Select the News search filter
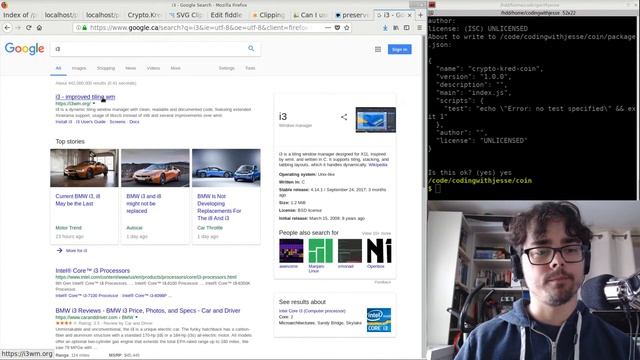640x360 pixels. point(131,68)
